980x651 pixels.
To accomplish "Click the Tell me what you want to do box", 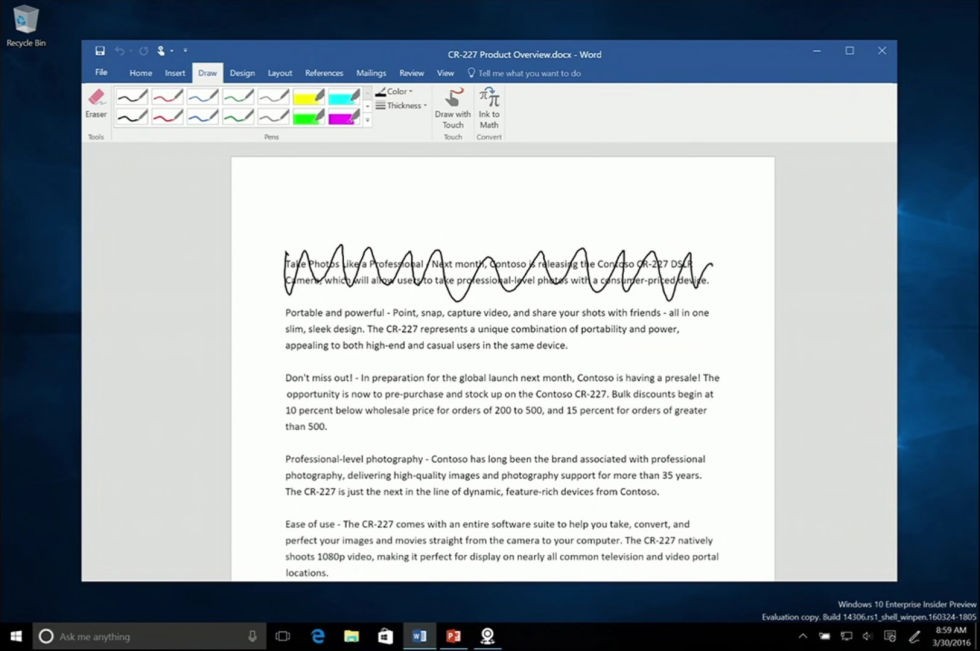I will click(x=524, y=73).
